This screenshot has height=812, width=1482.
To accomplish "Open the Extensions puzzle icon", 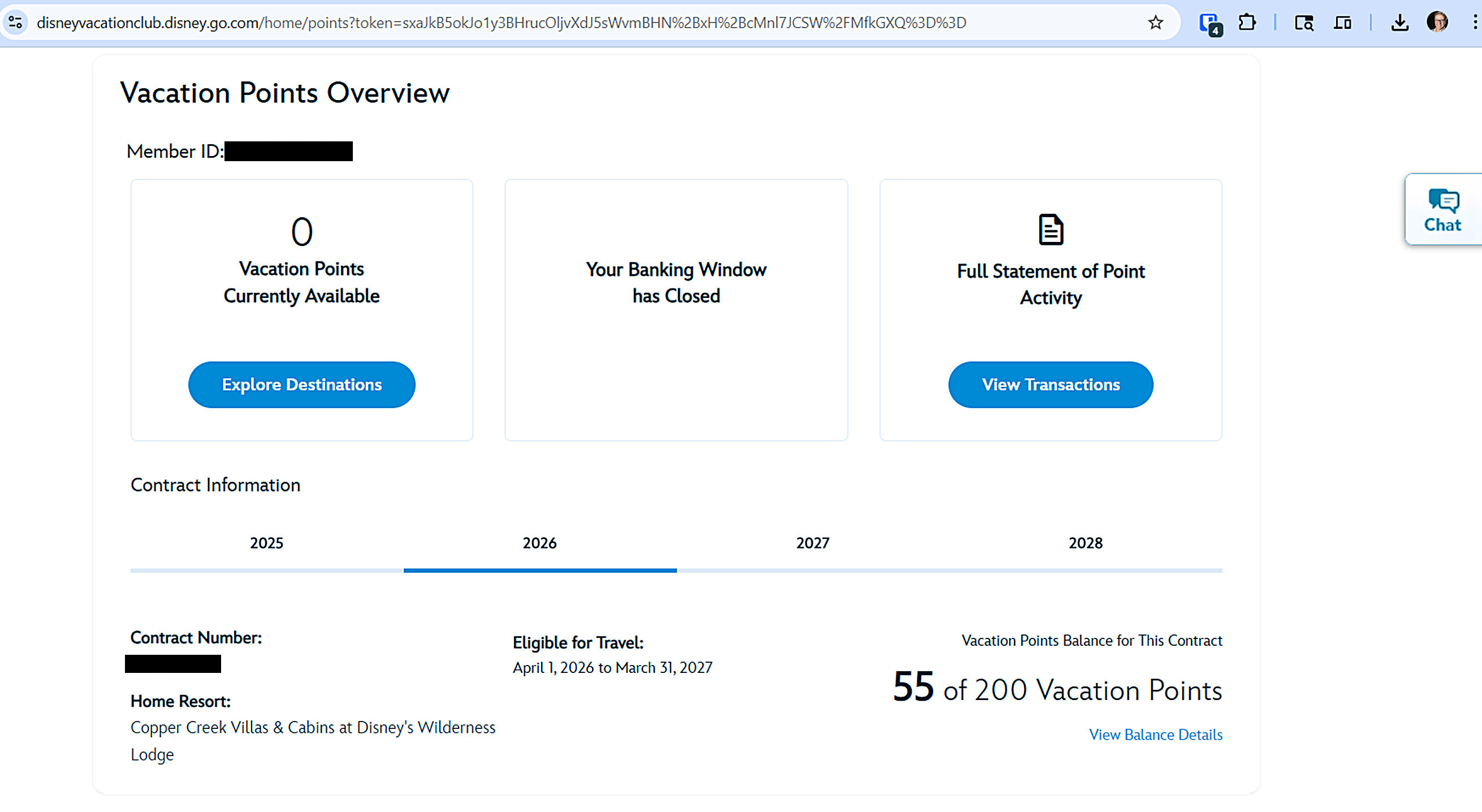I will [1247, 23].
